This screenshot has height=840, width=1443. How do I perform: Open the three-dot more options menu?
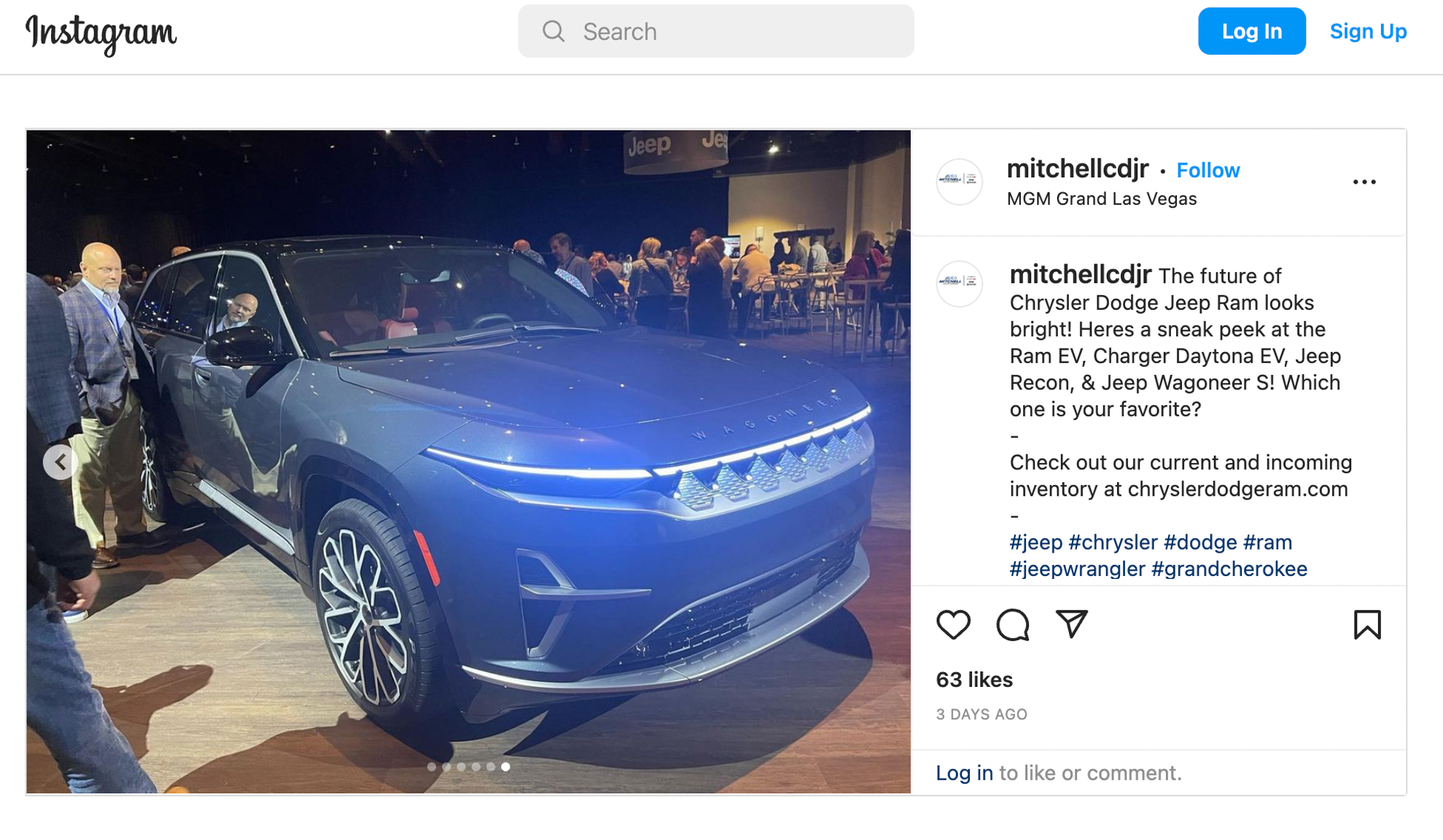[x=1364, y=182]
